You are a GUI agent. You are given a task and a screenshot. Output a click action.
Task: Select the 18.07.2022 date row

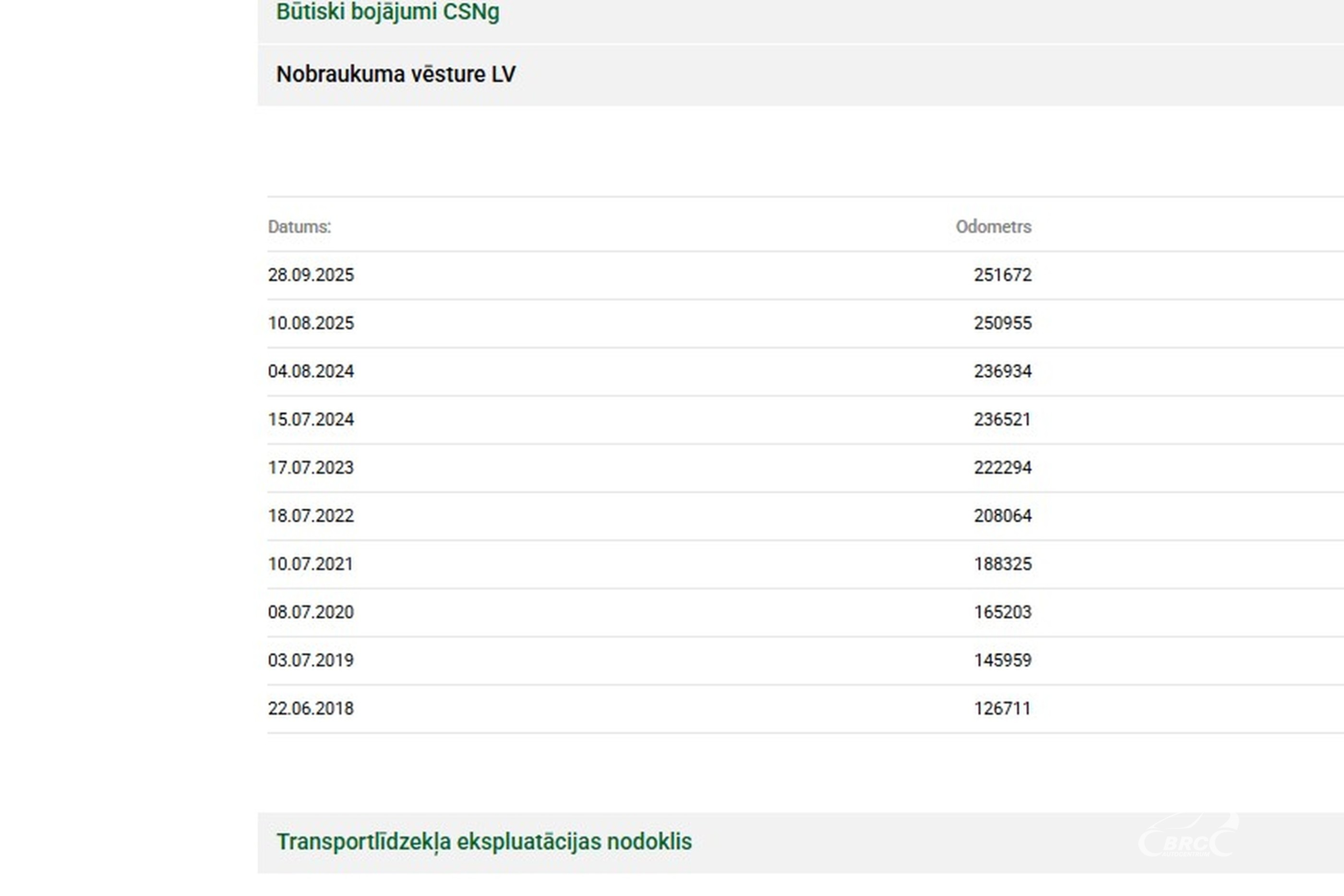point(311,516)
